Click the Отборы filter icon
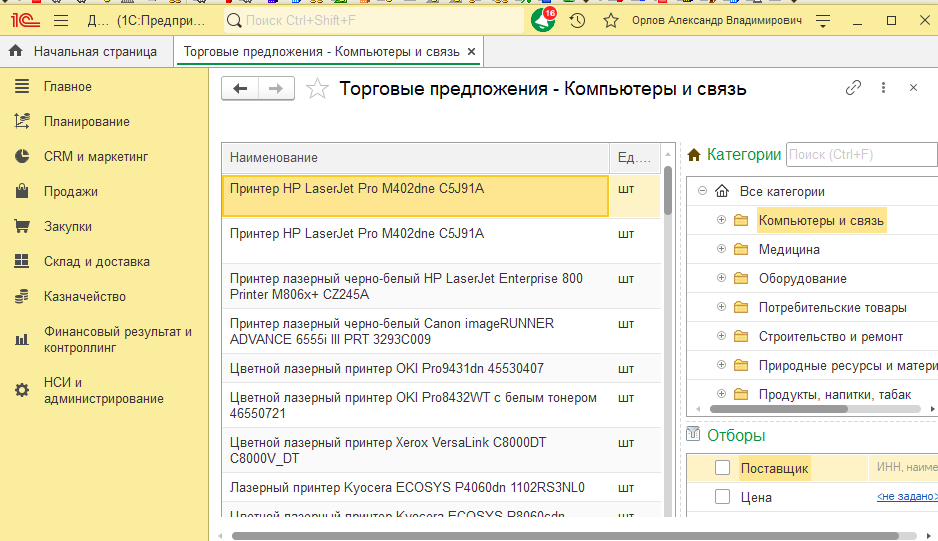 point(693,434)
